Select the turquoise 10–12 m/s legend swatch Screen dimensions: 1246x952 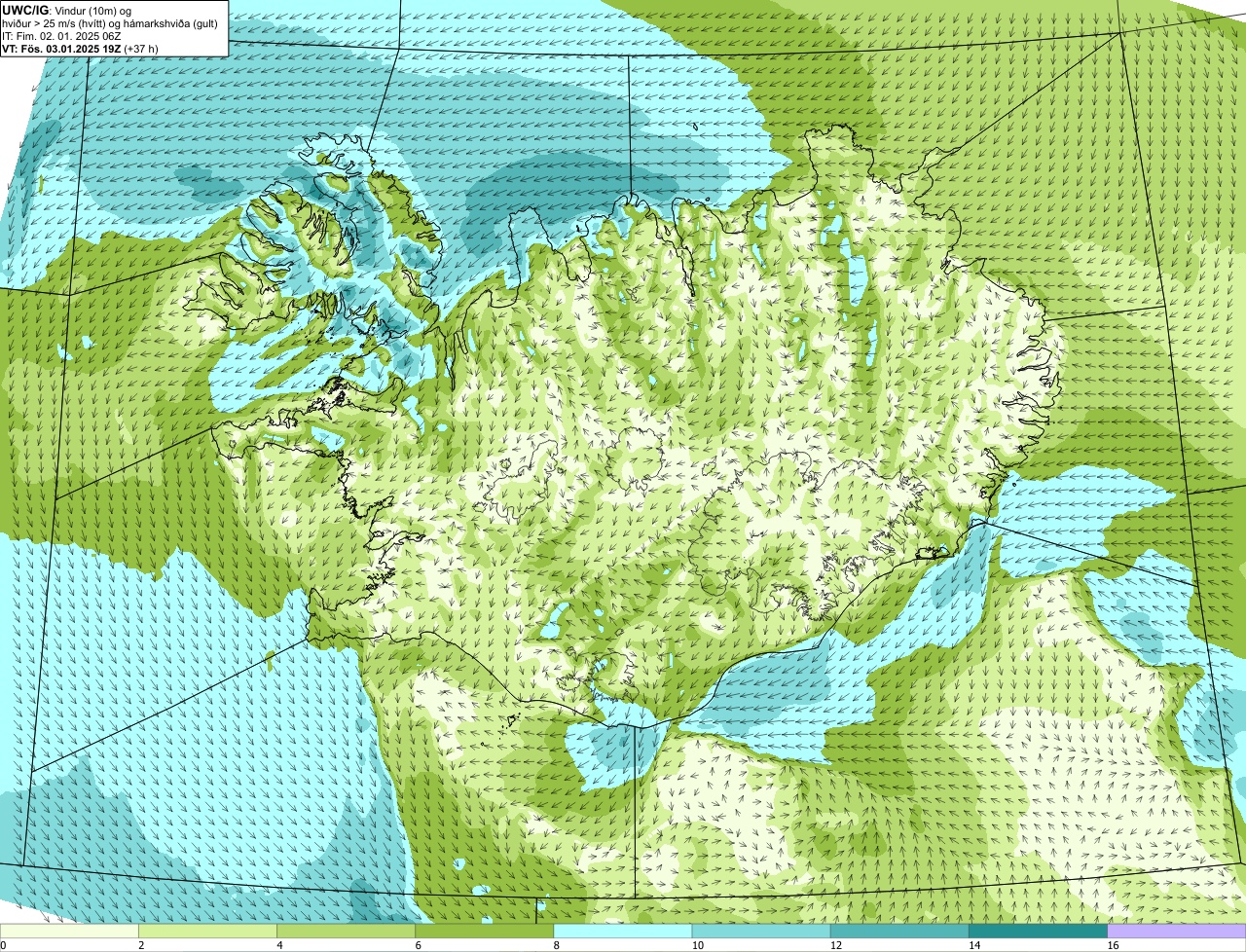tap(761, 932)
